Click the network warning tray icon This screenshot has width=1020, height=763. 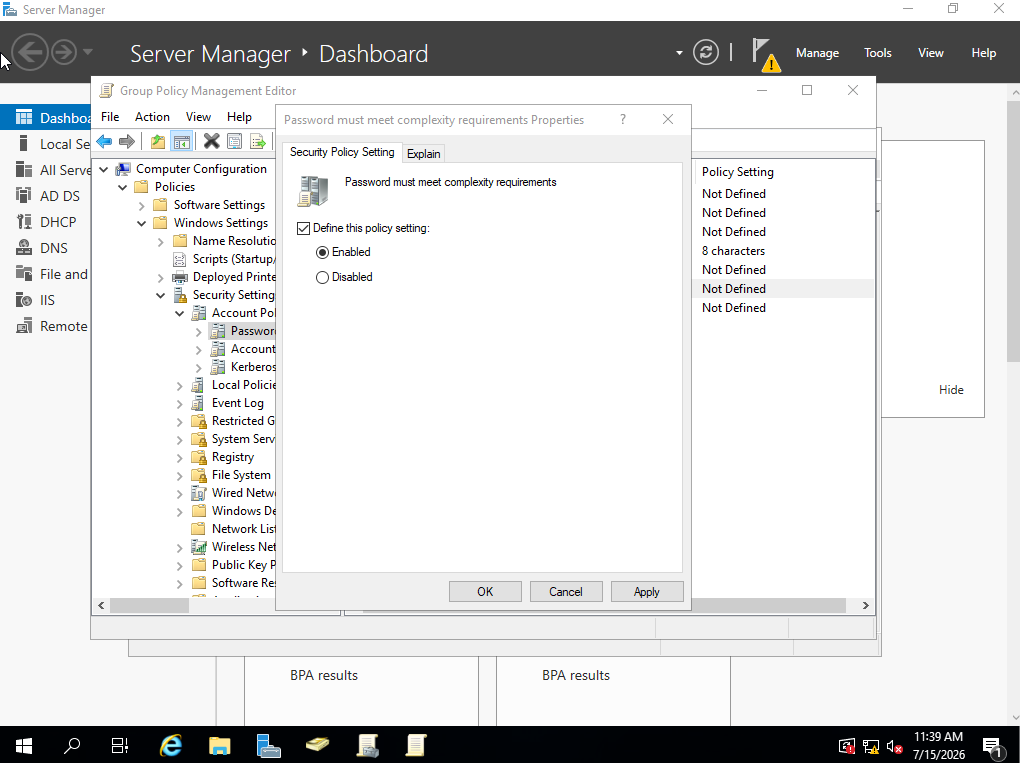point(871,746)
